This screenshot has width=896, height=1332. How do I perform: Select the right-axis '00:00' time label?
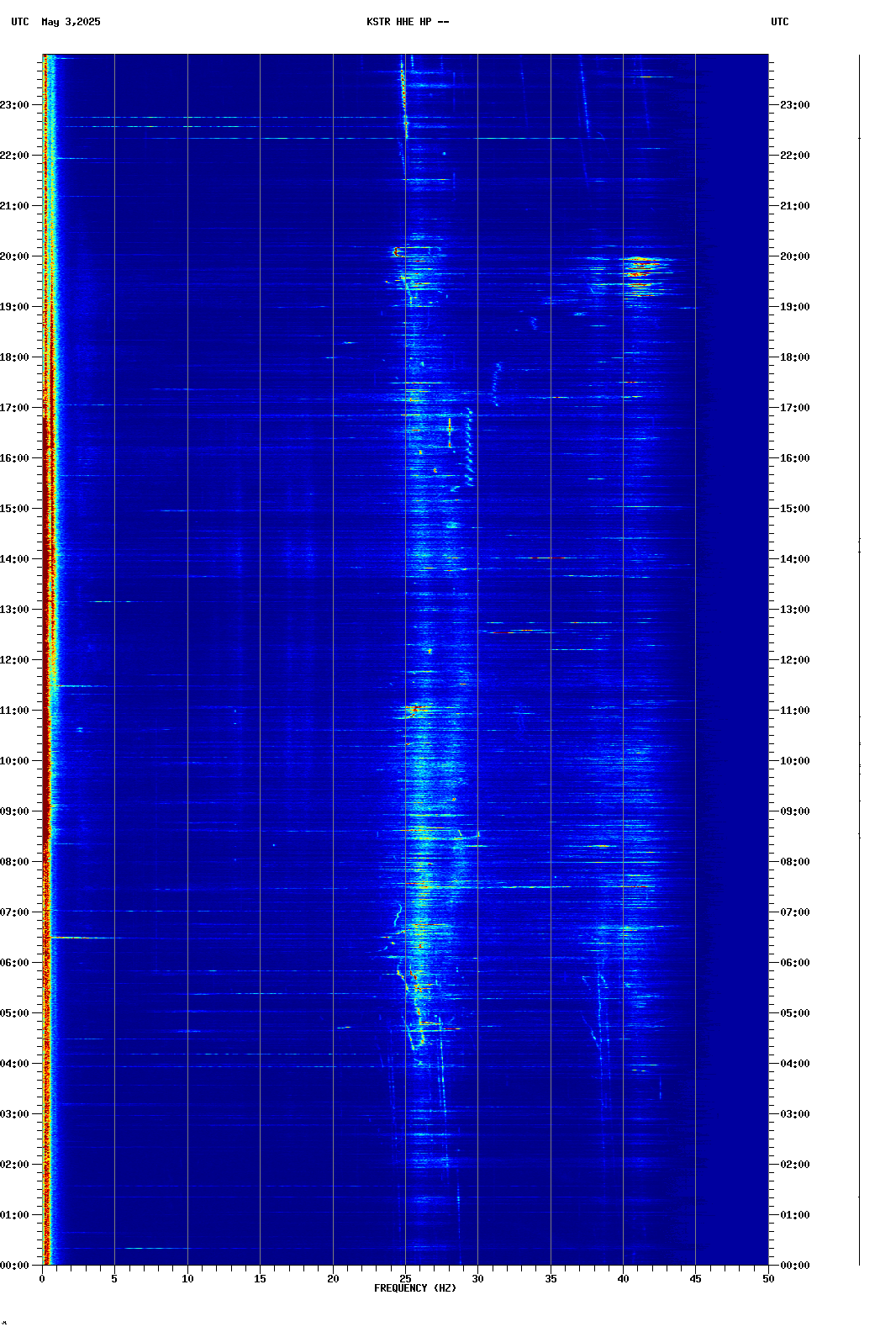(x=795, y=1266)
